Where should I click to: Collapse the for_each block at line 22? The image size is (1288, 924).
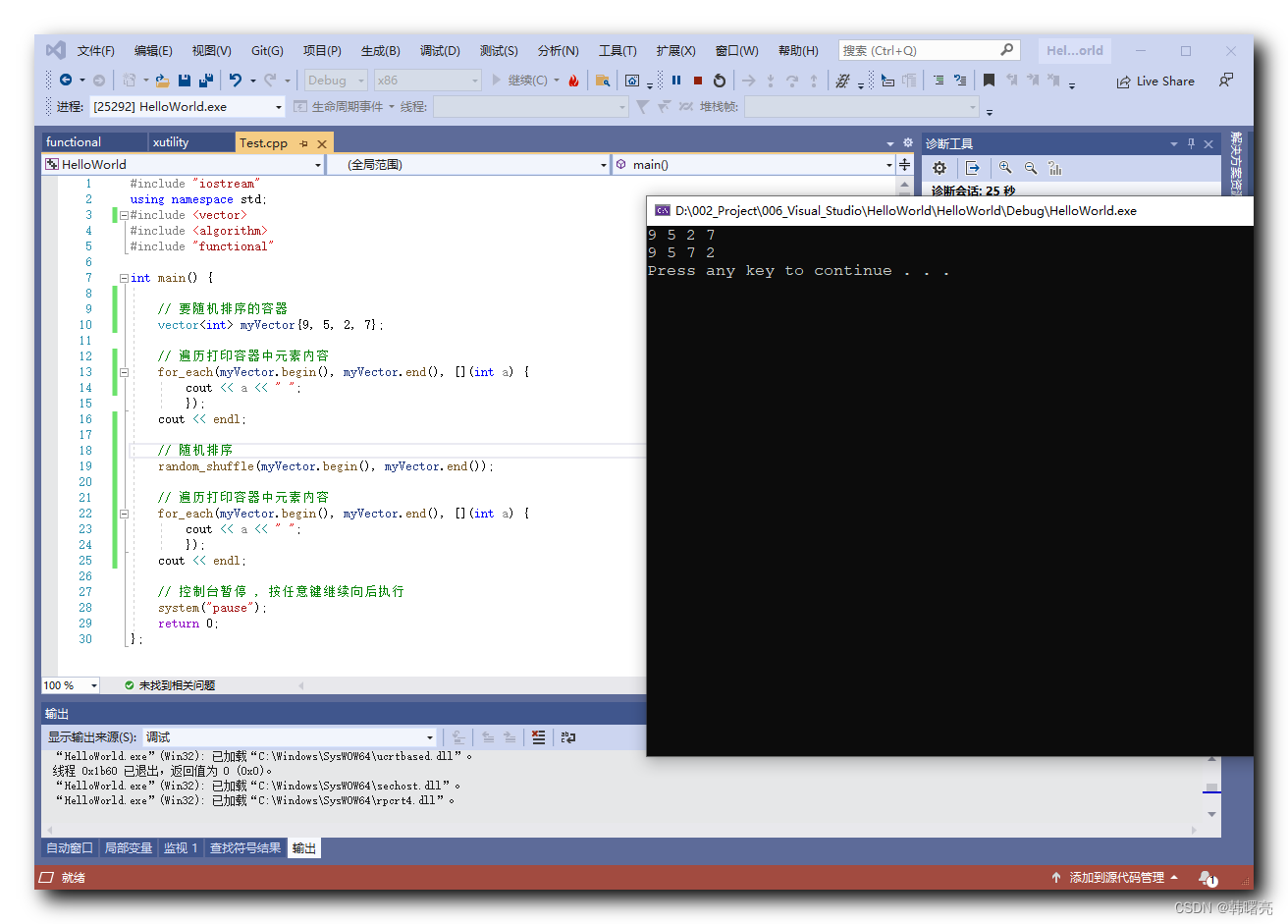(x=124, y=514)
